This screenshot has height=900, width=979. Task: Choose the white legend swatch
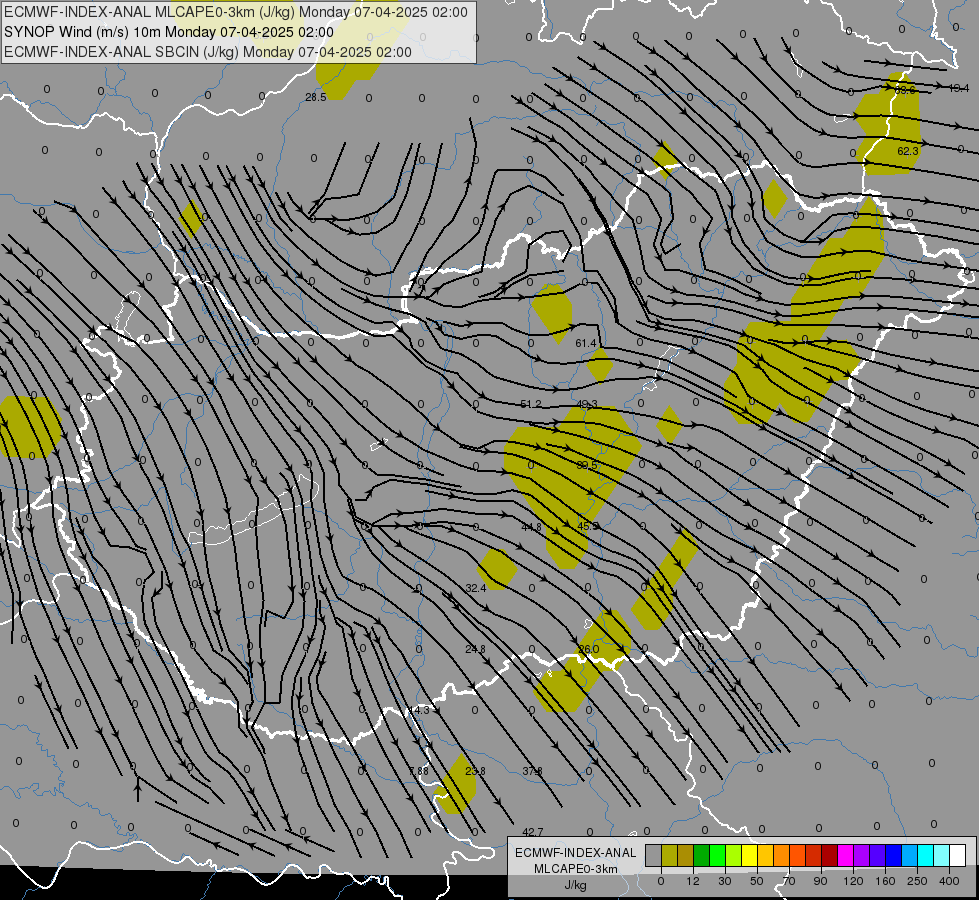(958, 855)
